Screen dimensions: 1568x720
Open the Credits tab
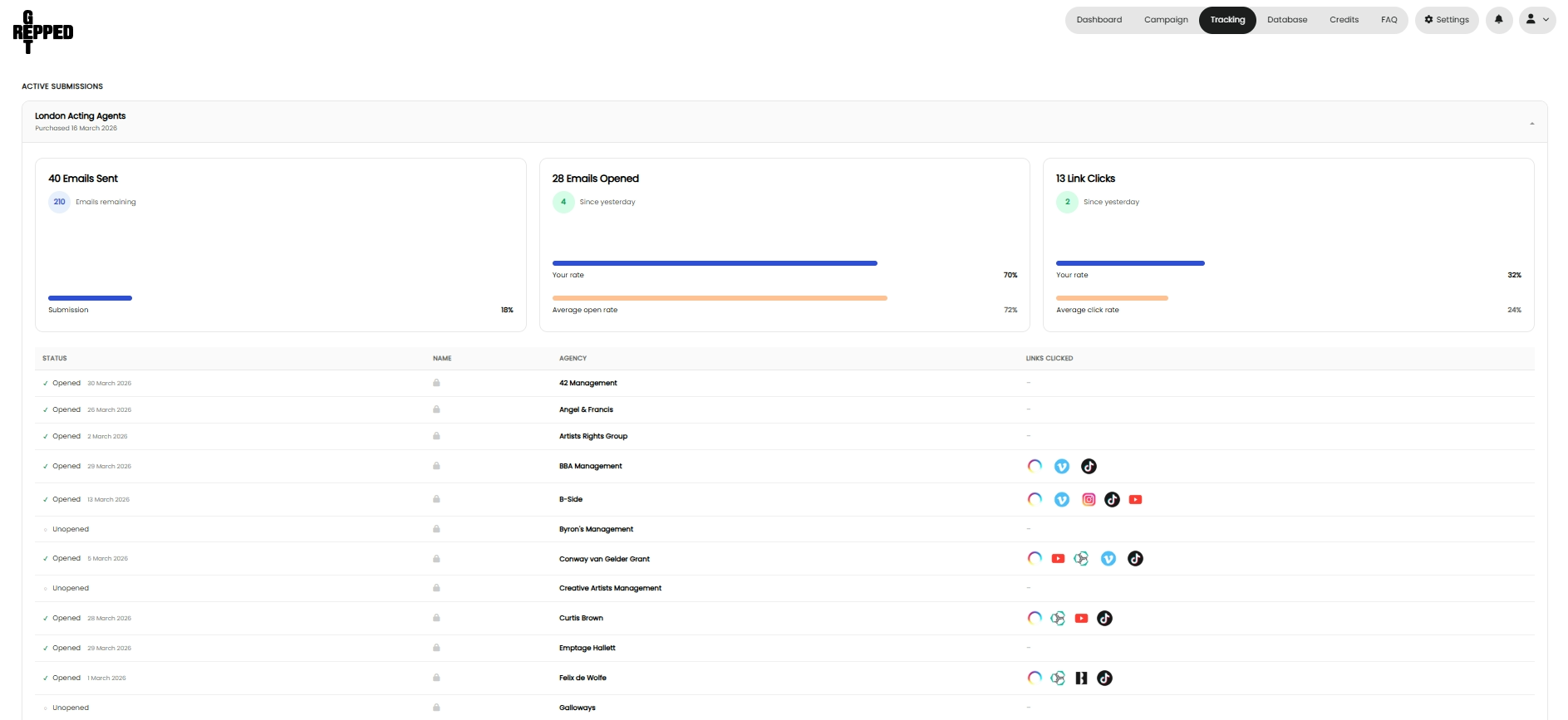coord(1344,20)
